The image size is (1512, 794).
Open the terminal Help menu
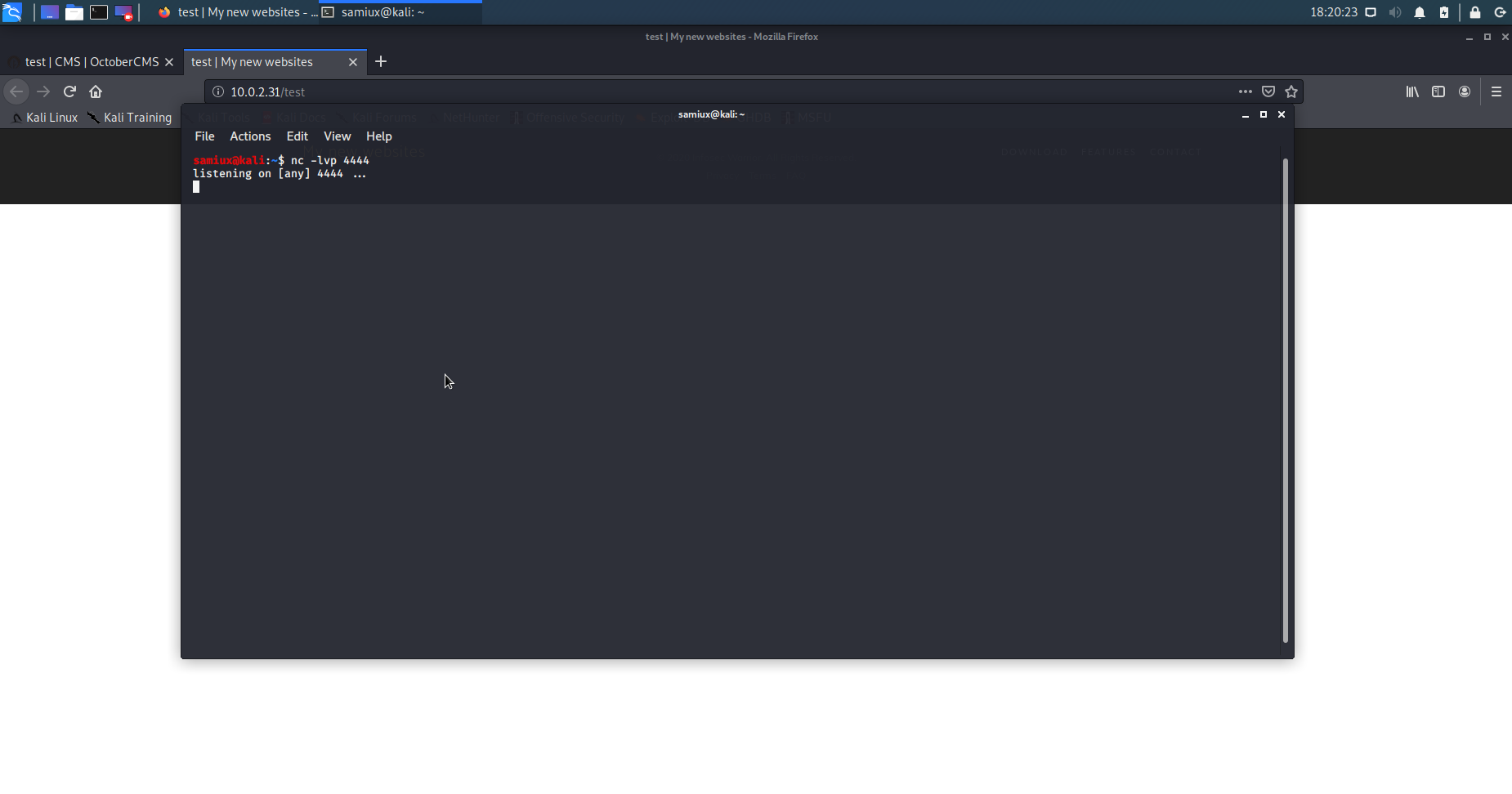(379, 136)
